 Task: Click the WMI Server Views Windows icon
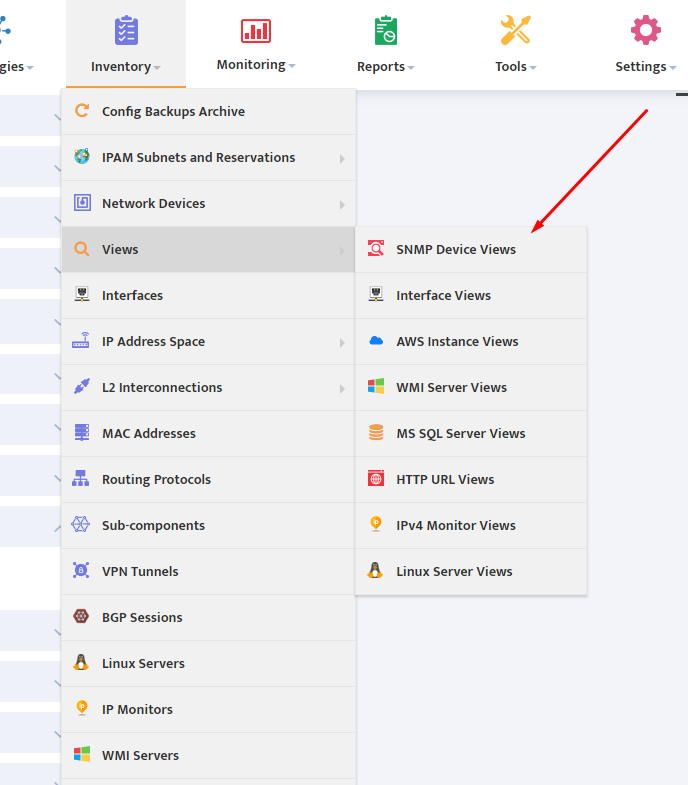pyautogui.click(x=376, y=386)
